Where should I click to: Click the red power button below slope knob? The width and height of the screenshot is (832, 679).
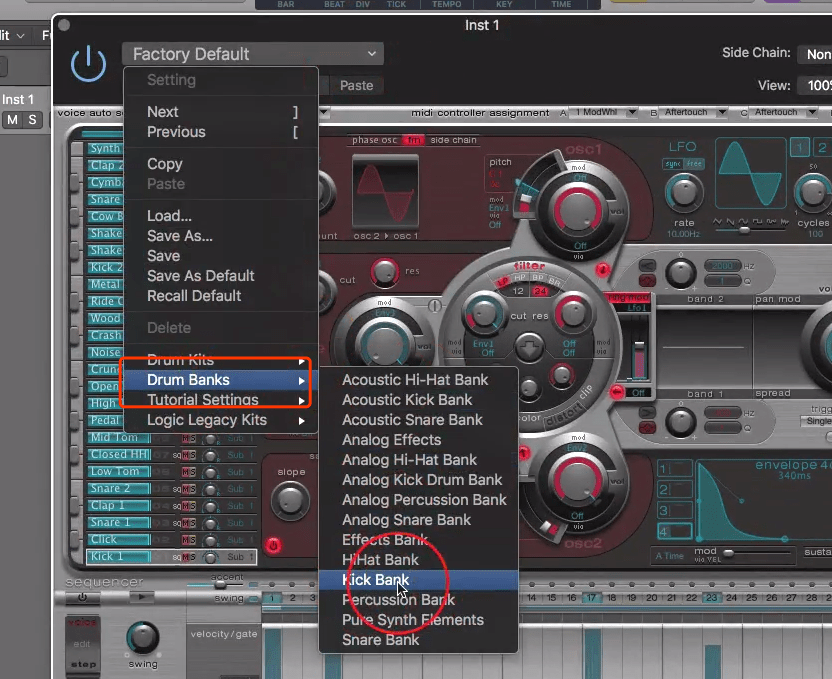click(x=274, y=546)
